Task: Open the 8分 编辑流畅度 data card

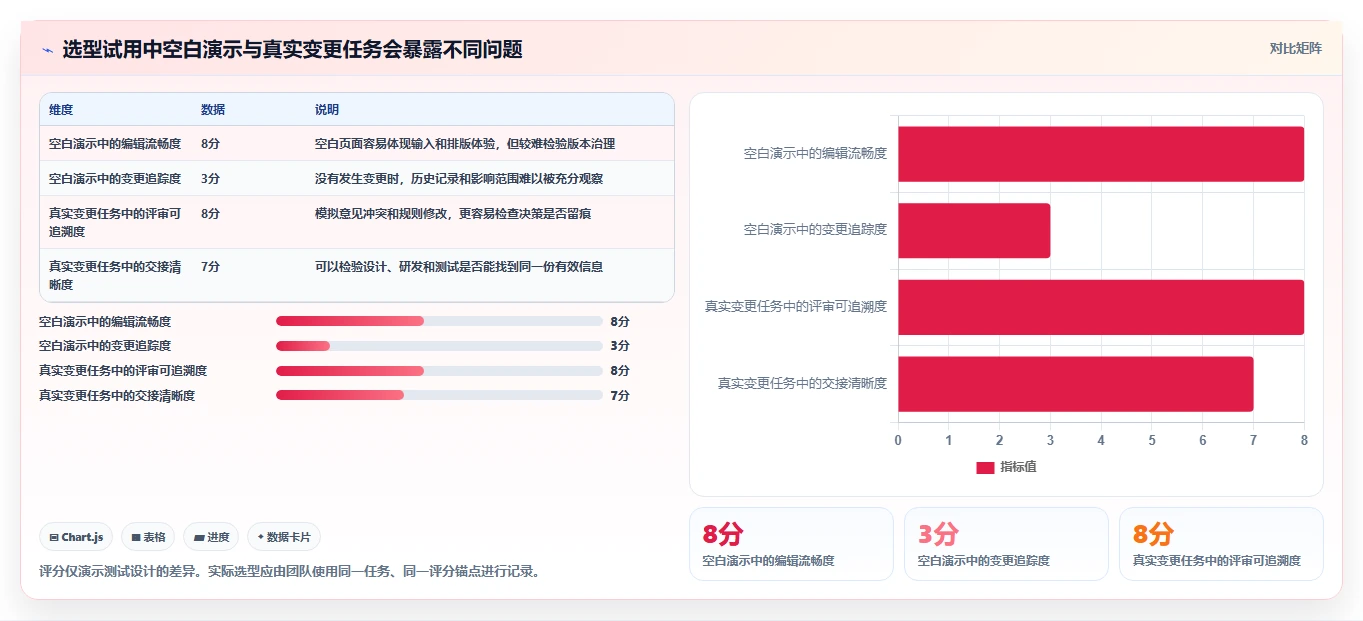Action: click(791, 544)
